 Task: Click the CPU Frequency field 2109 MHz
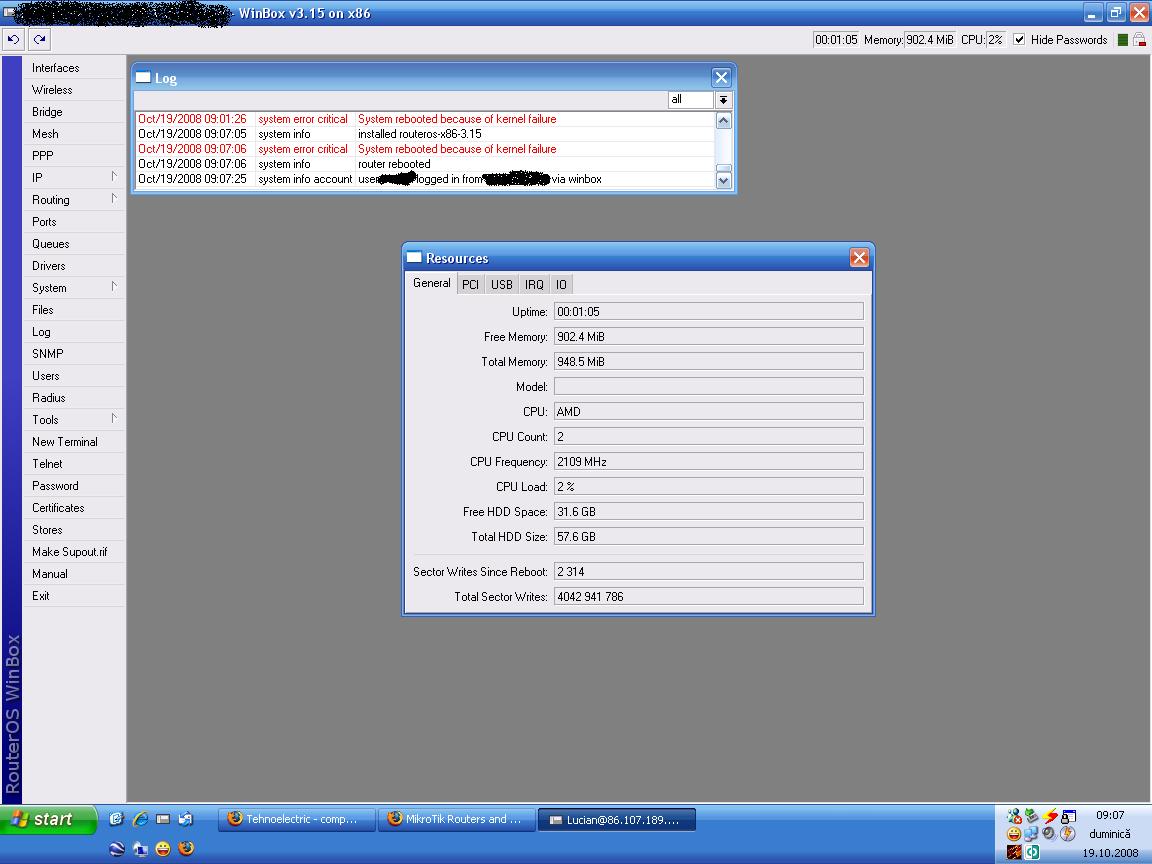click(708, 461)
